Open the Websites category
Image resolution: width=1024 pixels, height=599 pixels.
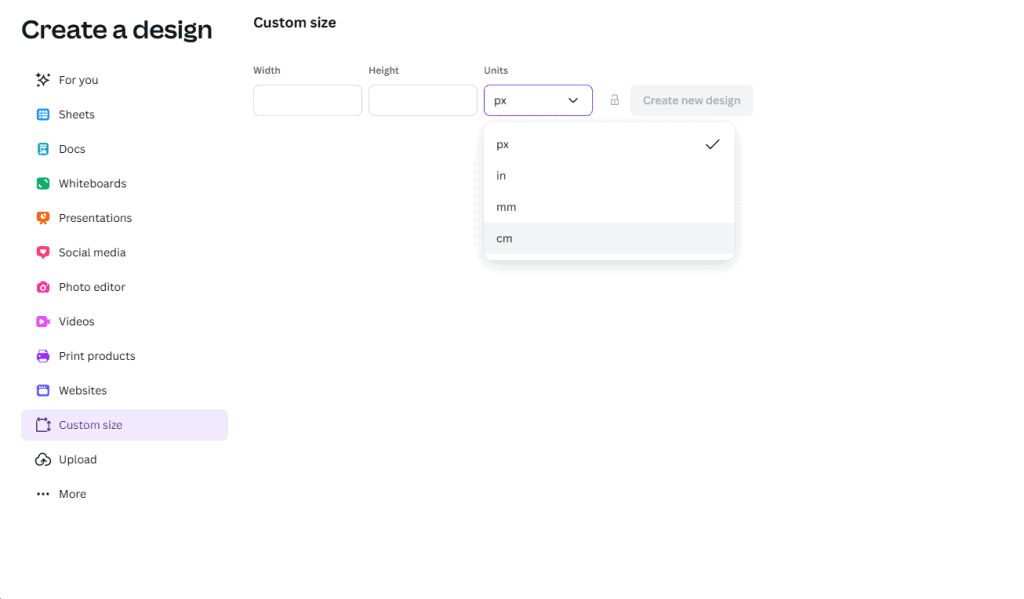click(82, 391)
